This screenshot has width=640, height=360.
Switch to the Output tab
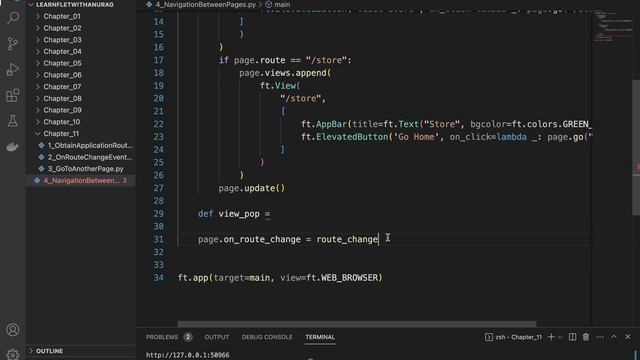tap(217, 337)
